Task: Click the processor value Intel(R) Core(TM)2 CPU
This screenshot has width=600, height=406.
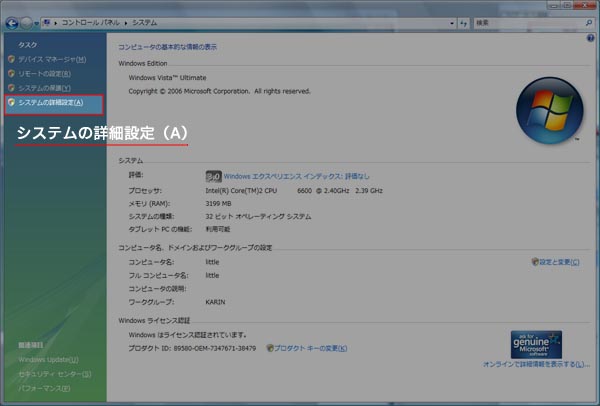Action: [x=241, y=191]
